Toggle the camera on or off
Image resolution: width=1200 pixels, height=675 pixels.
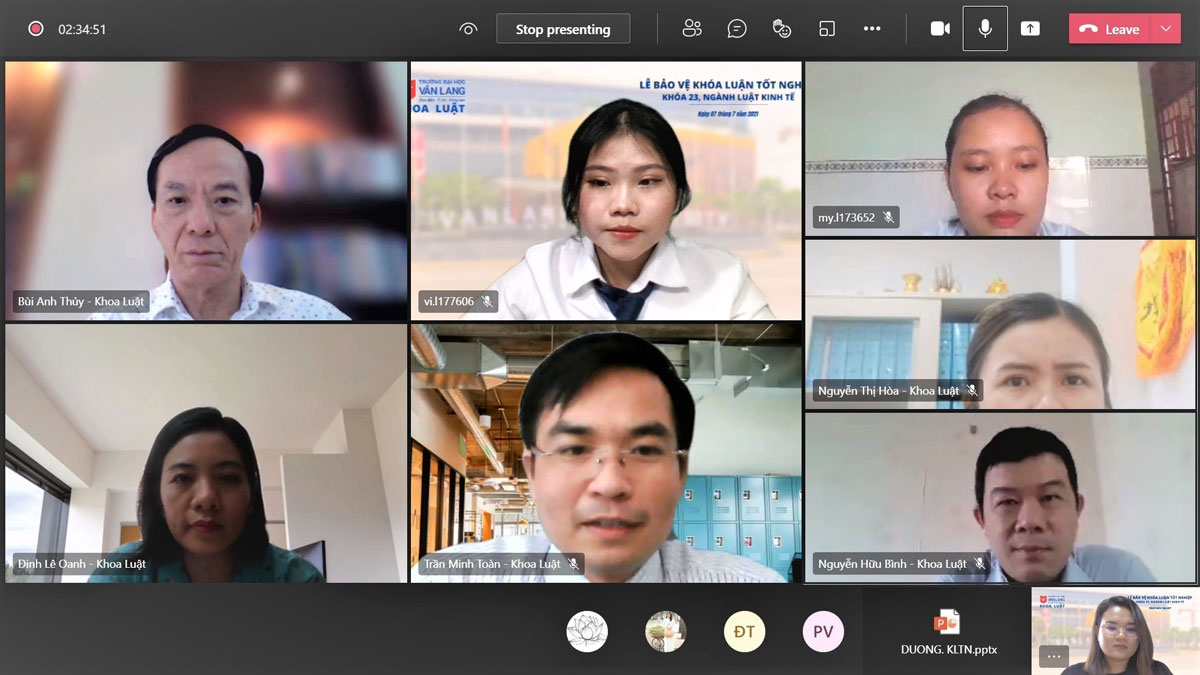tap(940, 29)
